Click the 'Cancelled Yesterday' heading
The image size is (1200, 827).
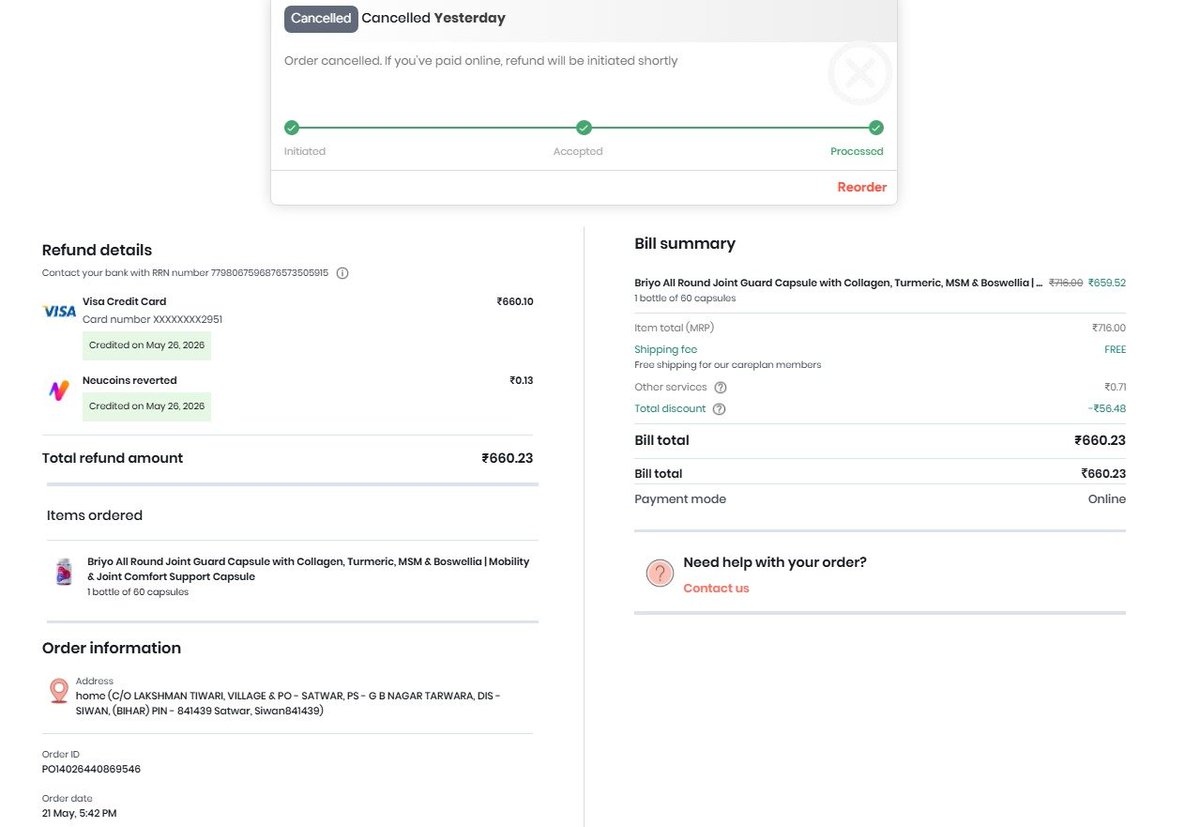pos(433,18)
